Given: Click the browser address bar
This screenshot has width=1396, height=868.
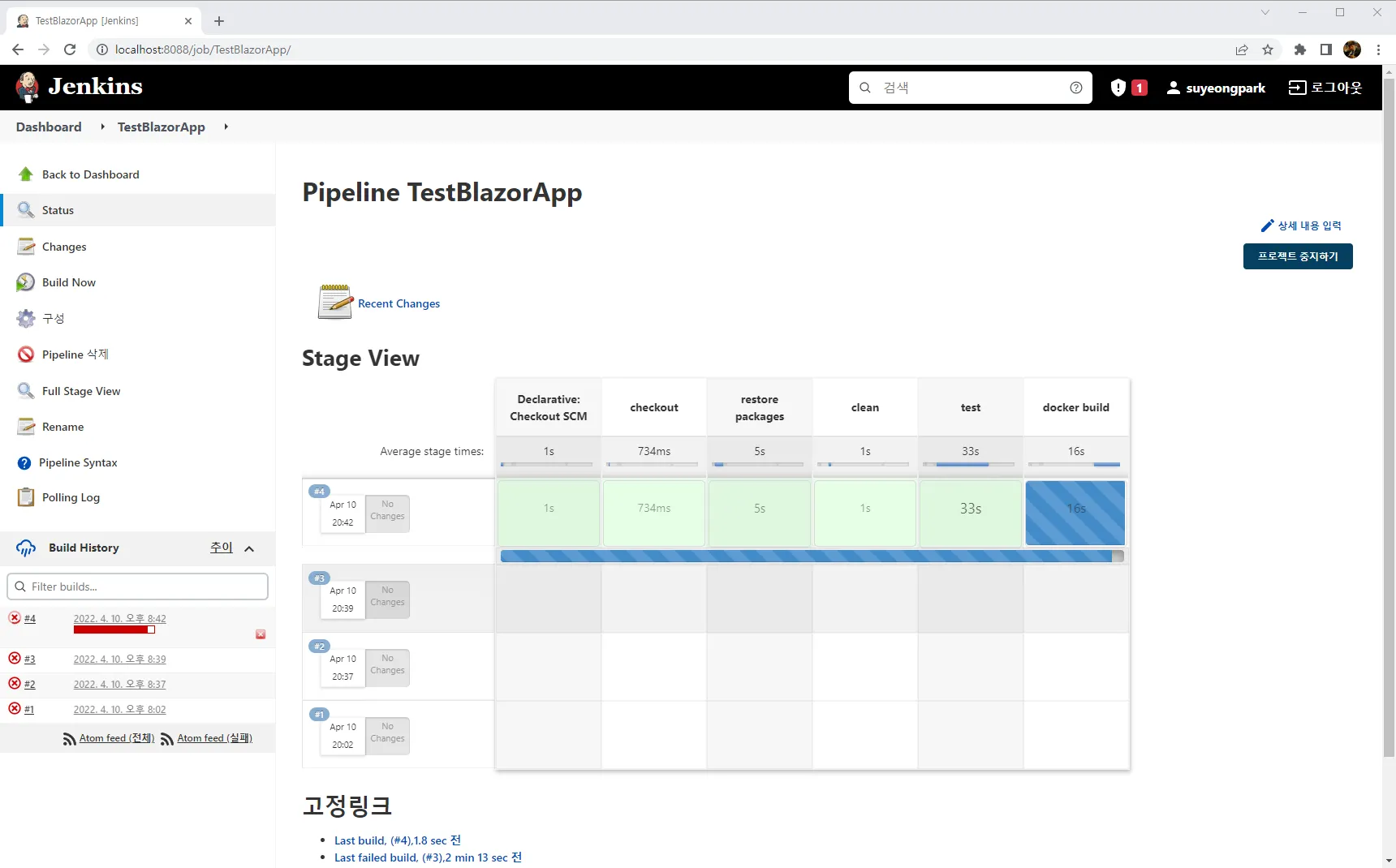Looking at the screenshot, I should pyautogui.click(x=666, y=49).
